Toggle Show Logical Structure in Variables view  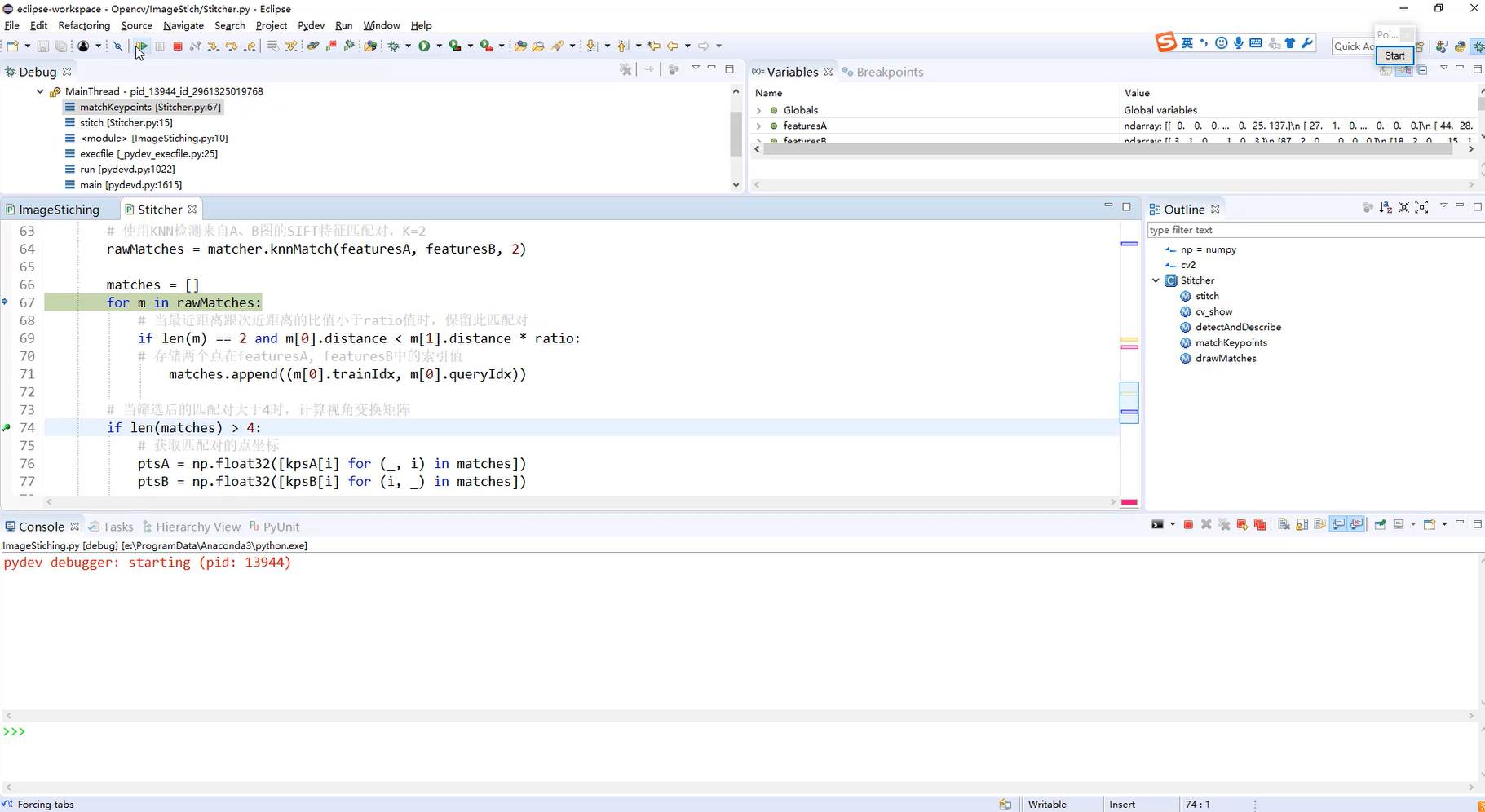[x=1404, y=70]
